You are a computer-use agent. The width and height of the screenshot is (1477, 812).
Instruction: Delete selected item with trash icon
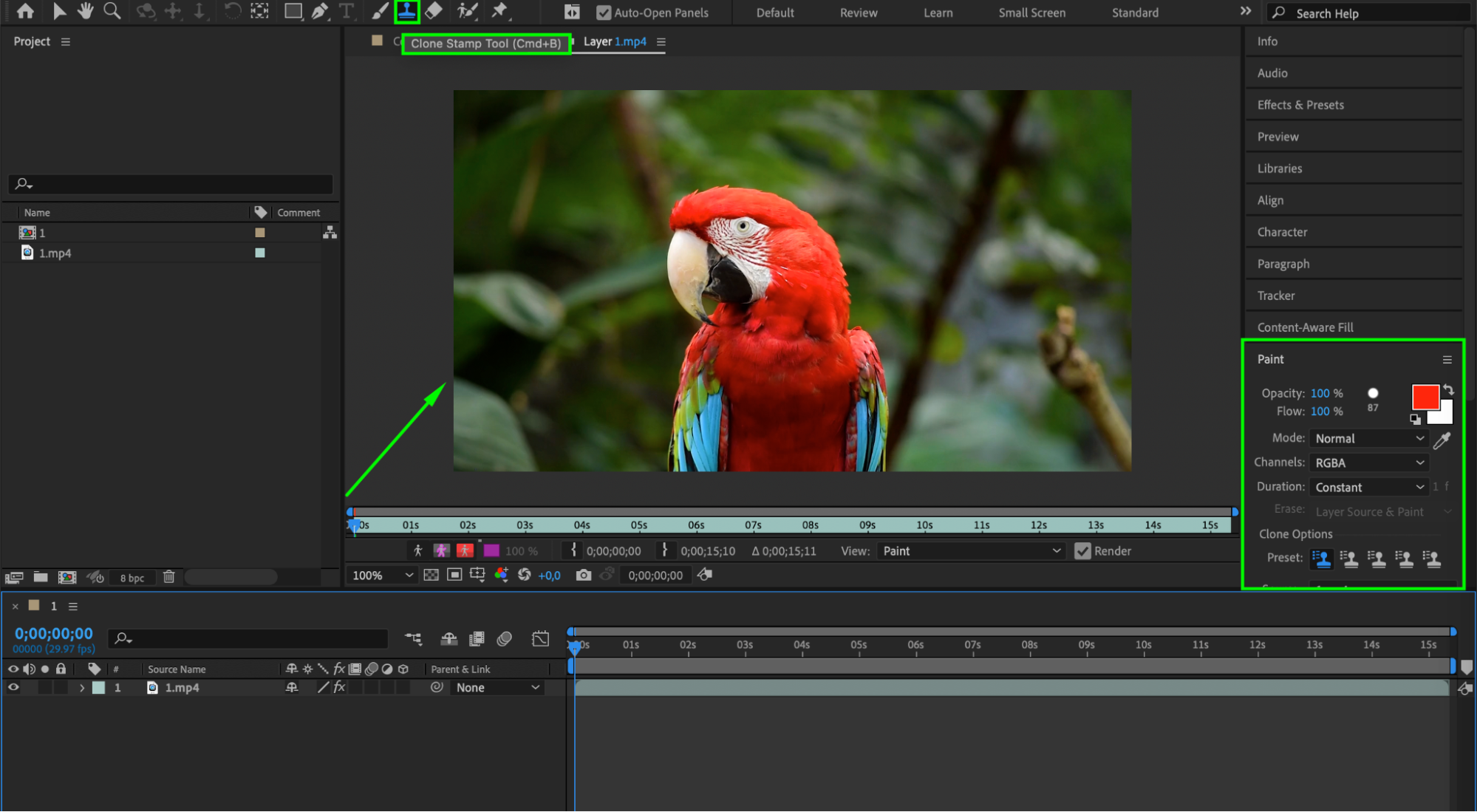point(169,577)
